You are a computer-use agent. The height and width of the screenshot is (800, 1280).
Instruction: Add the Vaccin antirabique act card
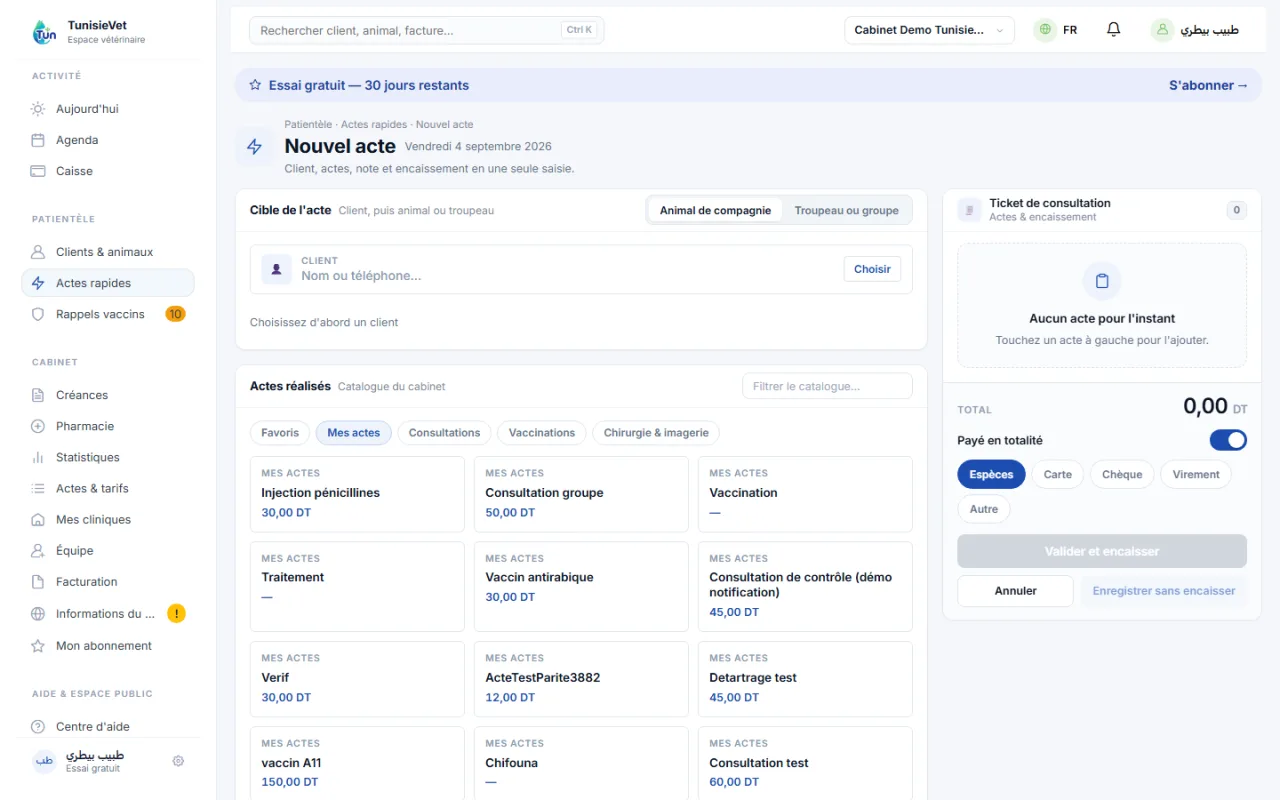(581, 587)
